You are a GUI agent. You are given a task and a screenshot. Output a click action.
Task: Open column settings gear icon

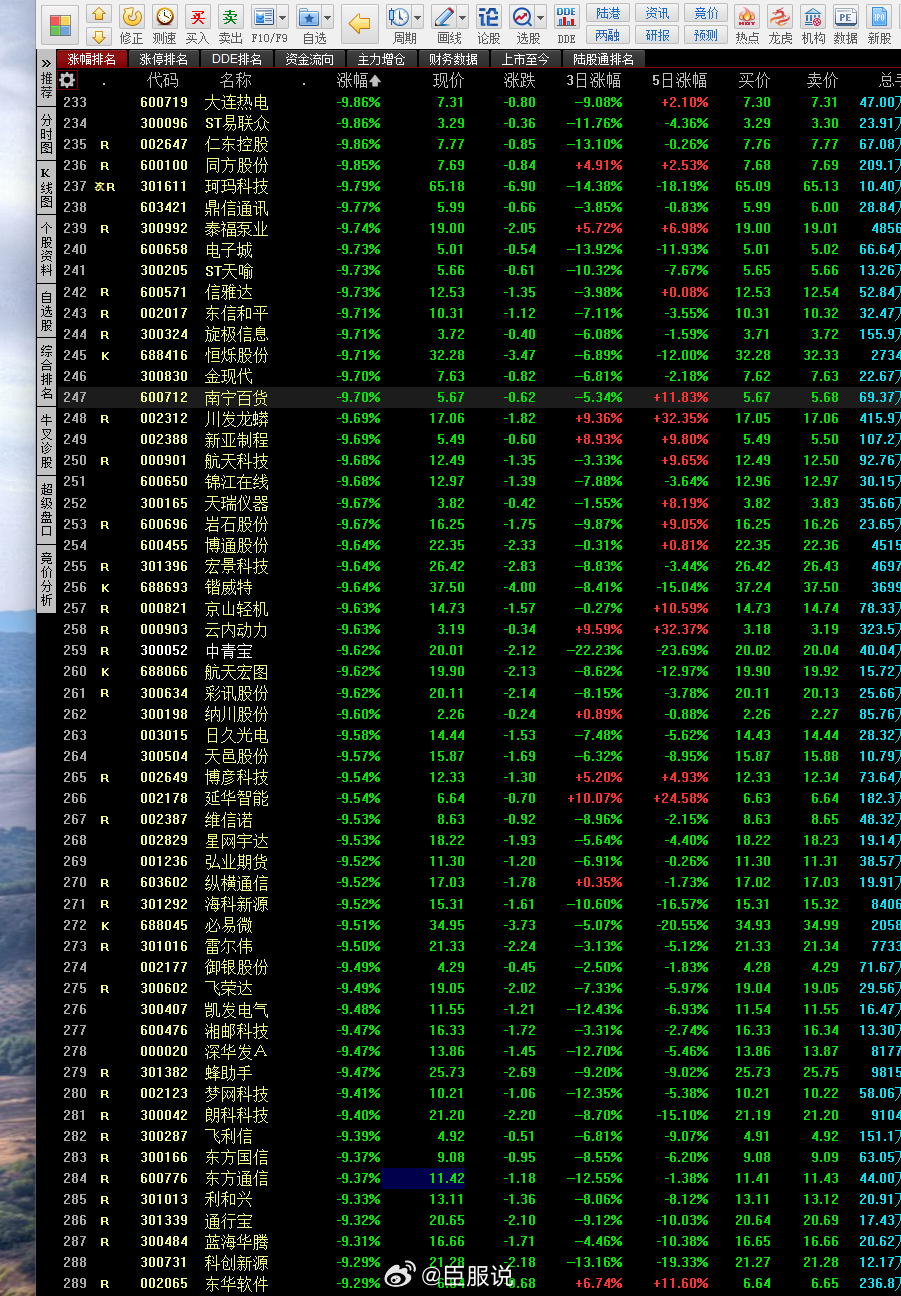point(67,80)
